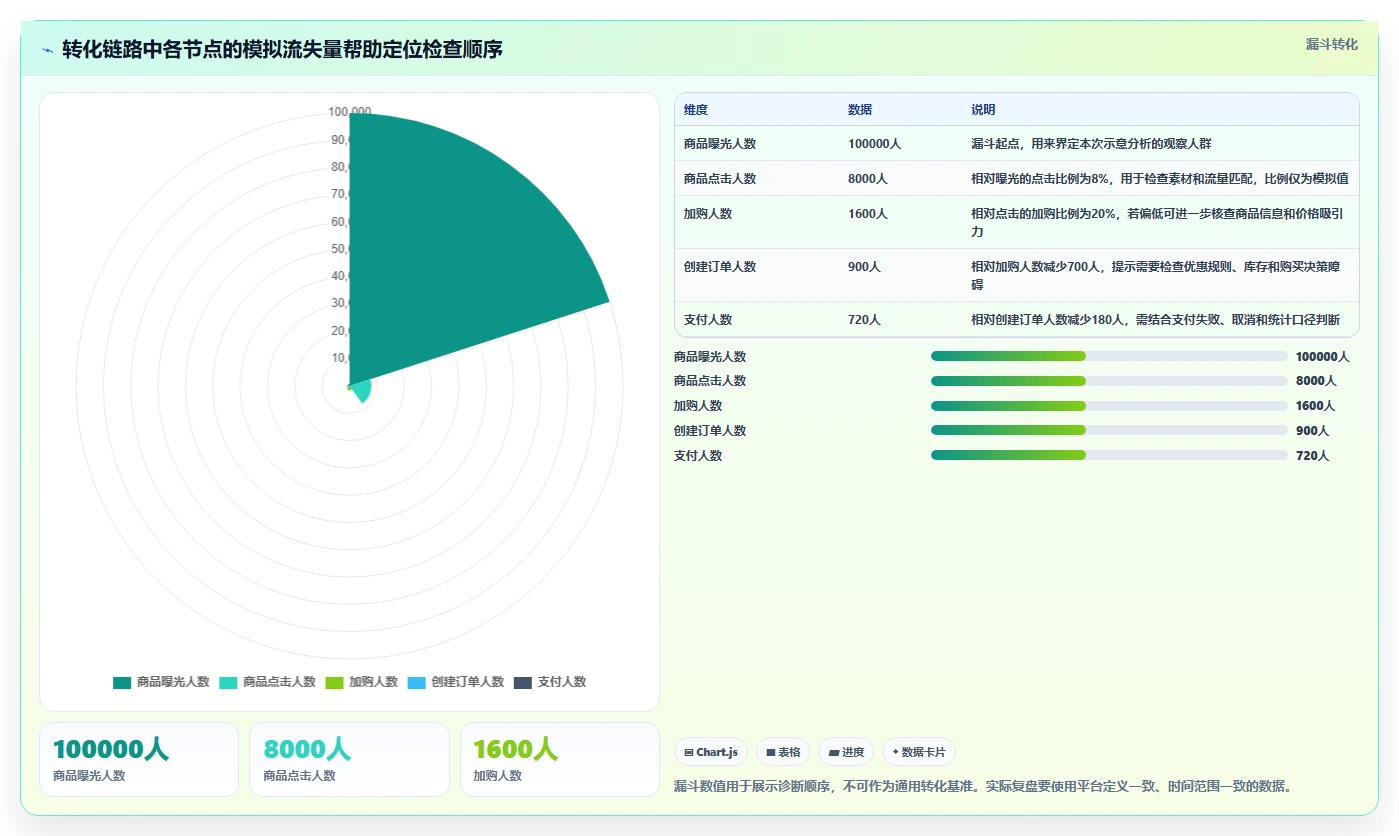Select the 表格 tag chip

pos(783,752)
